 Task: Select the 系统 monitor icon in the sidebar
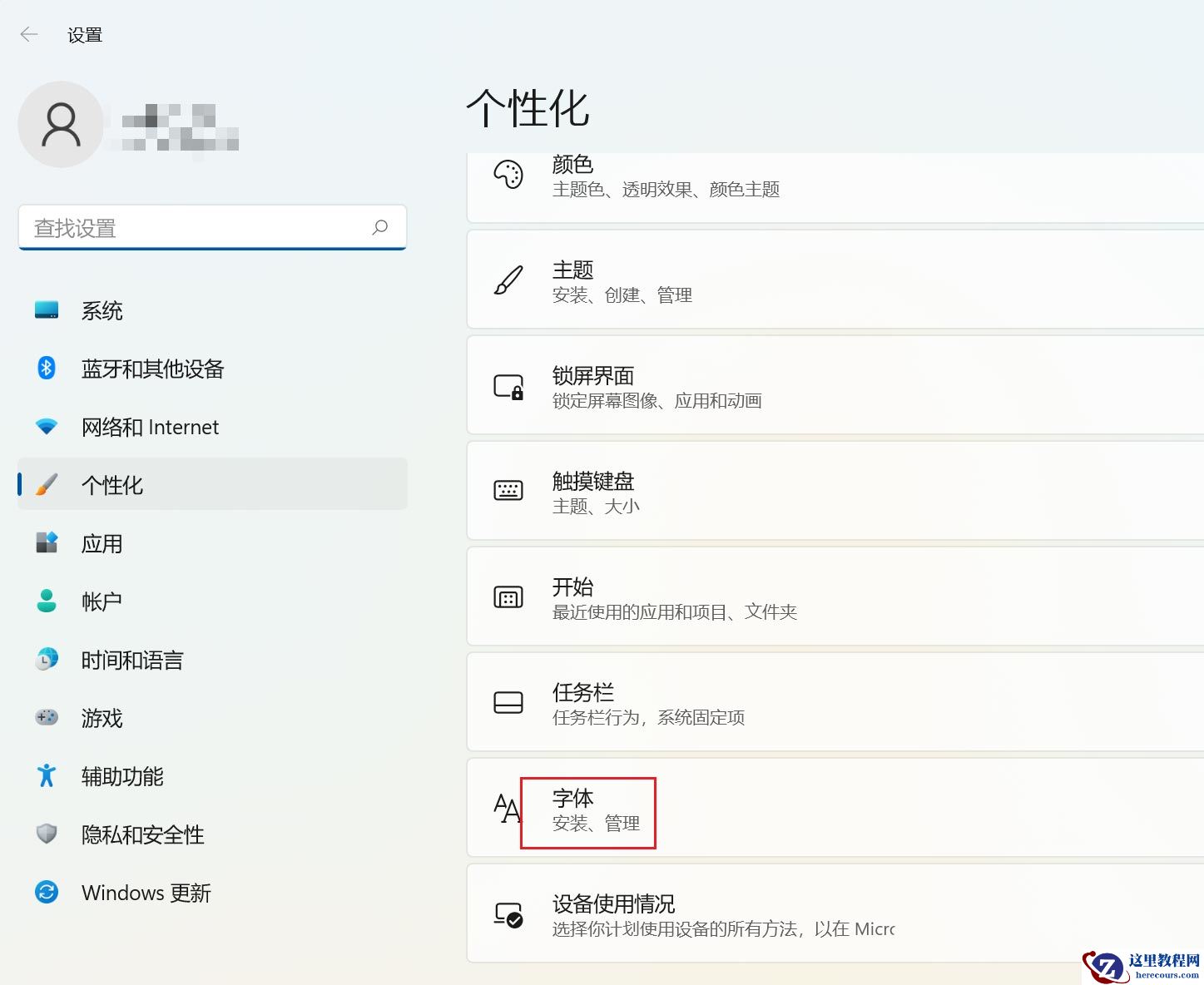(47, 309)
